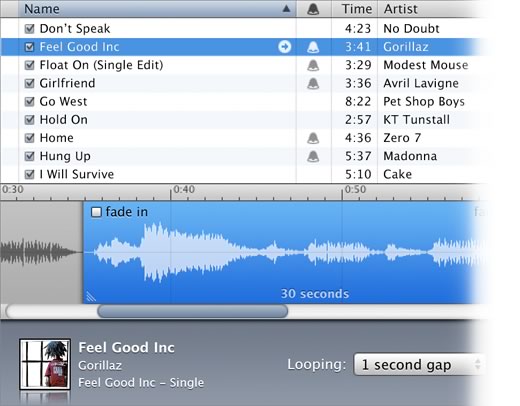Select the song Go West
The image size is (520, 406).
tap(63, 101)
